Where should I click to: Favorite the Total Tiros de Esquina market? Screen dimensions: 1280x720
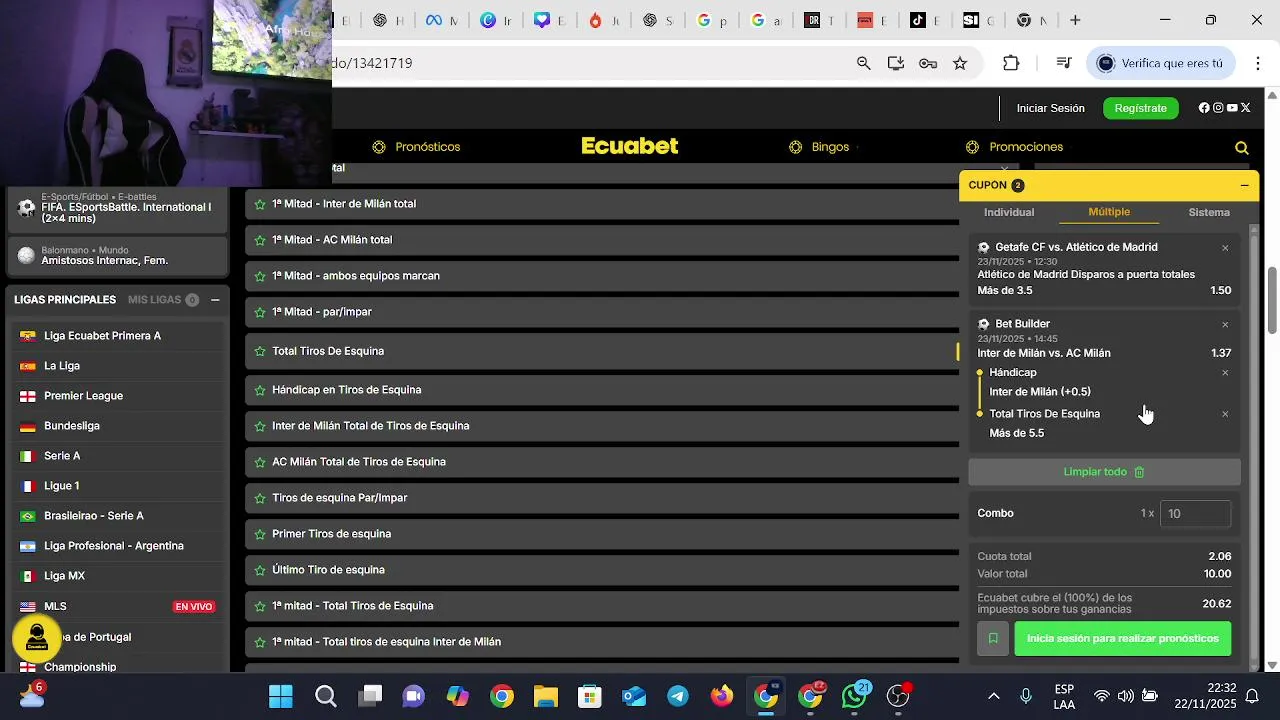coord(260,351)
